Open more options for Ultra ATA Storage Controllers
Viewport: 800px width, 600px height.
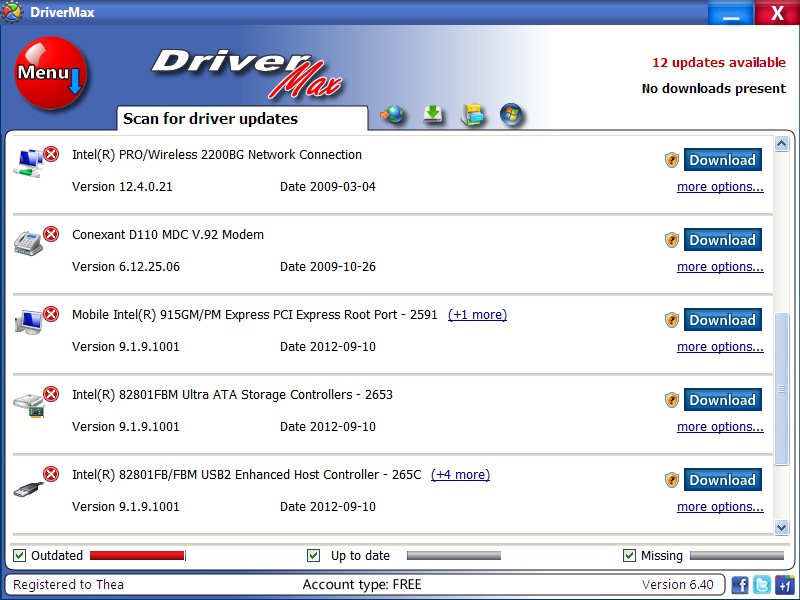(720, 427)
